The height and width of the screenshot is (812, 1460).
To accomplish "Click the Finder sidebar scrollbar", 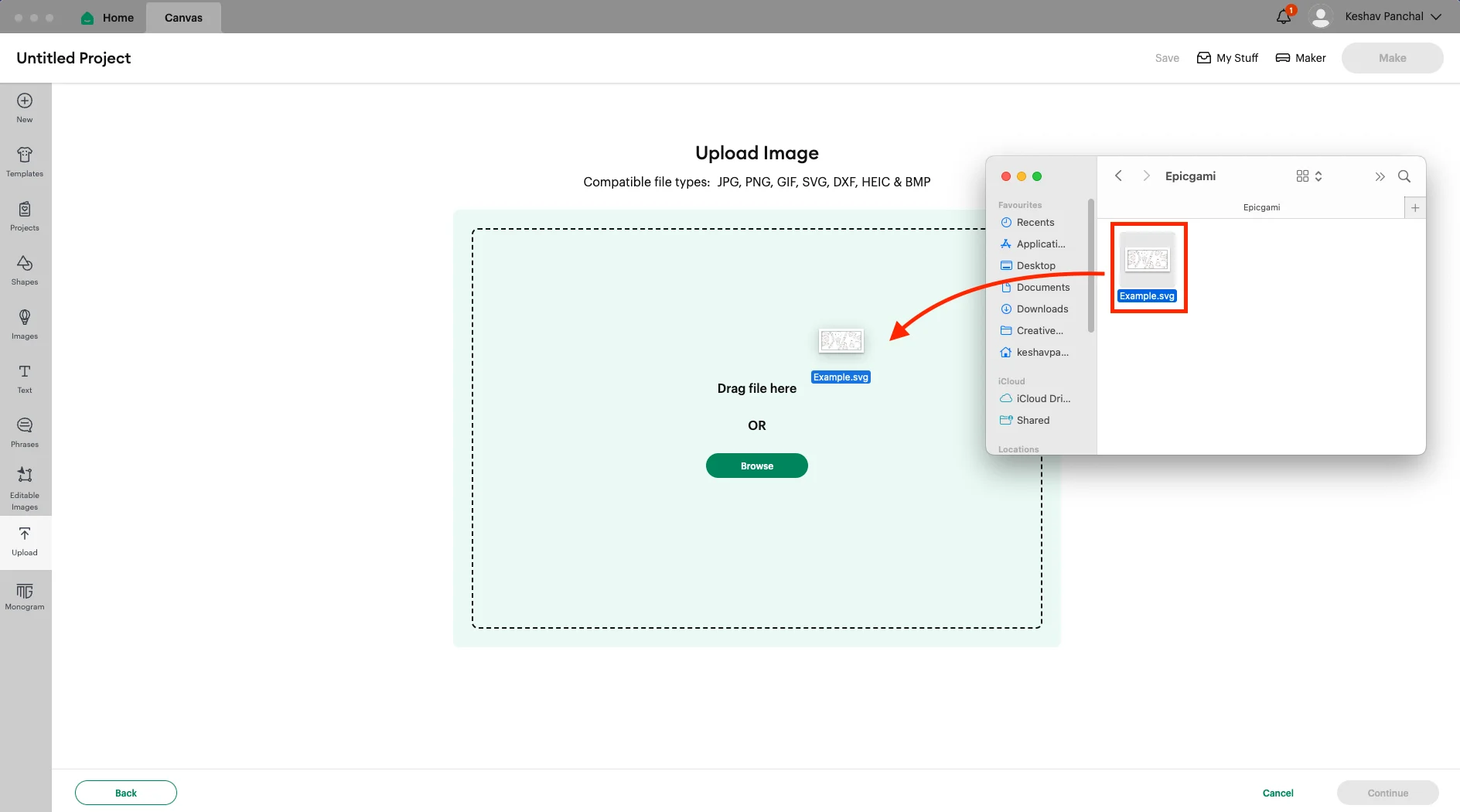I will pos(1091,265).
